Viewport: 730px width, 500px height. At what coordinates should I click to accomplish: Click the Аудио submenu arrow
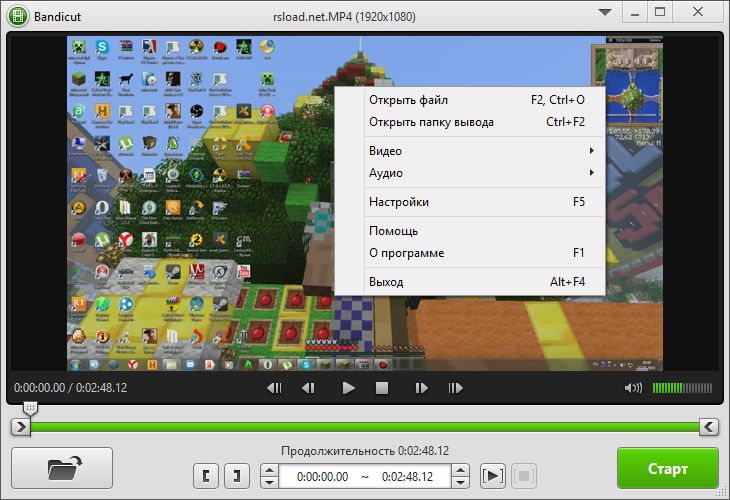tap(591, 172)
